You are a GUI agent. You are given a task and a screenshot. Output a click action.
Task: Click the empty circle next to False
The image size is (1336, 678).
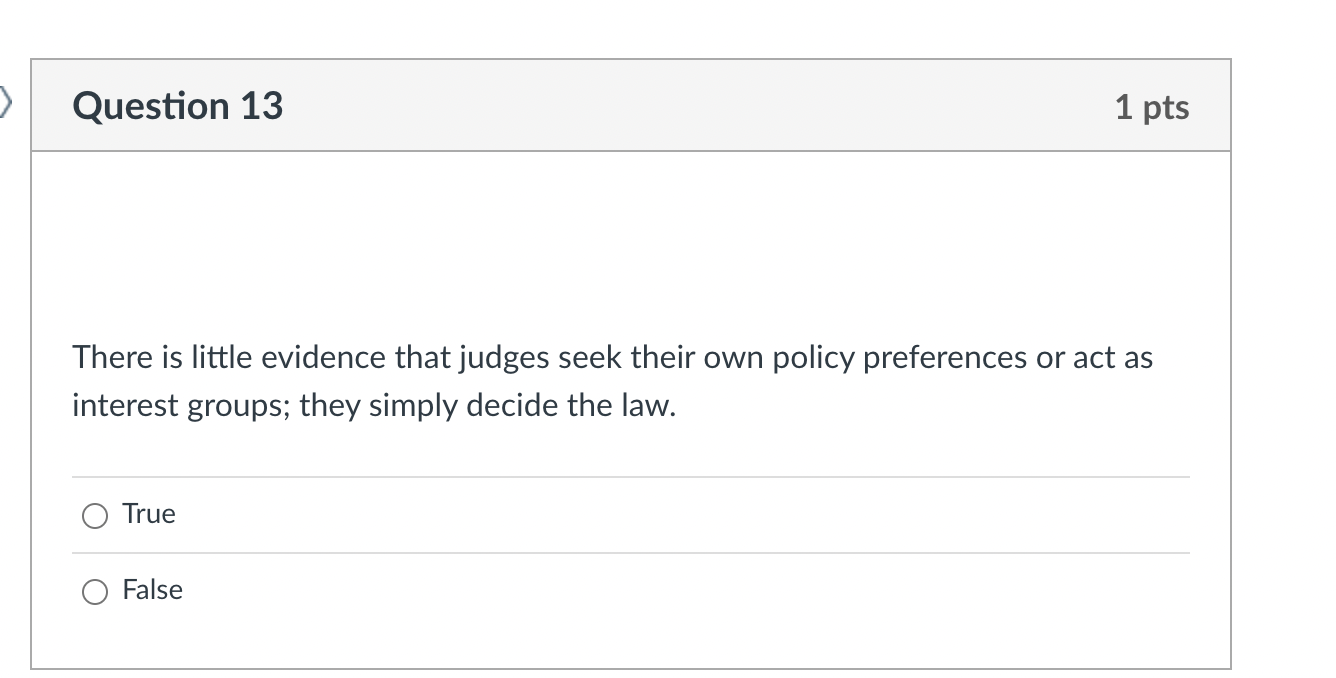[95, 592]
